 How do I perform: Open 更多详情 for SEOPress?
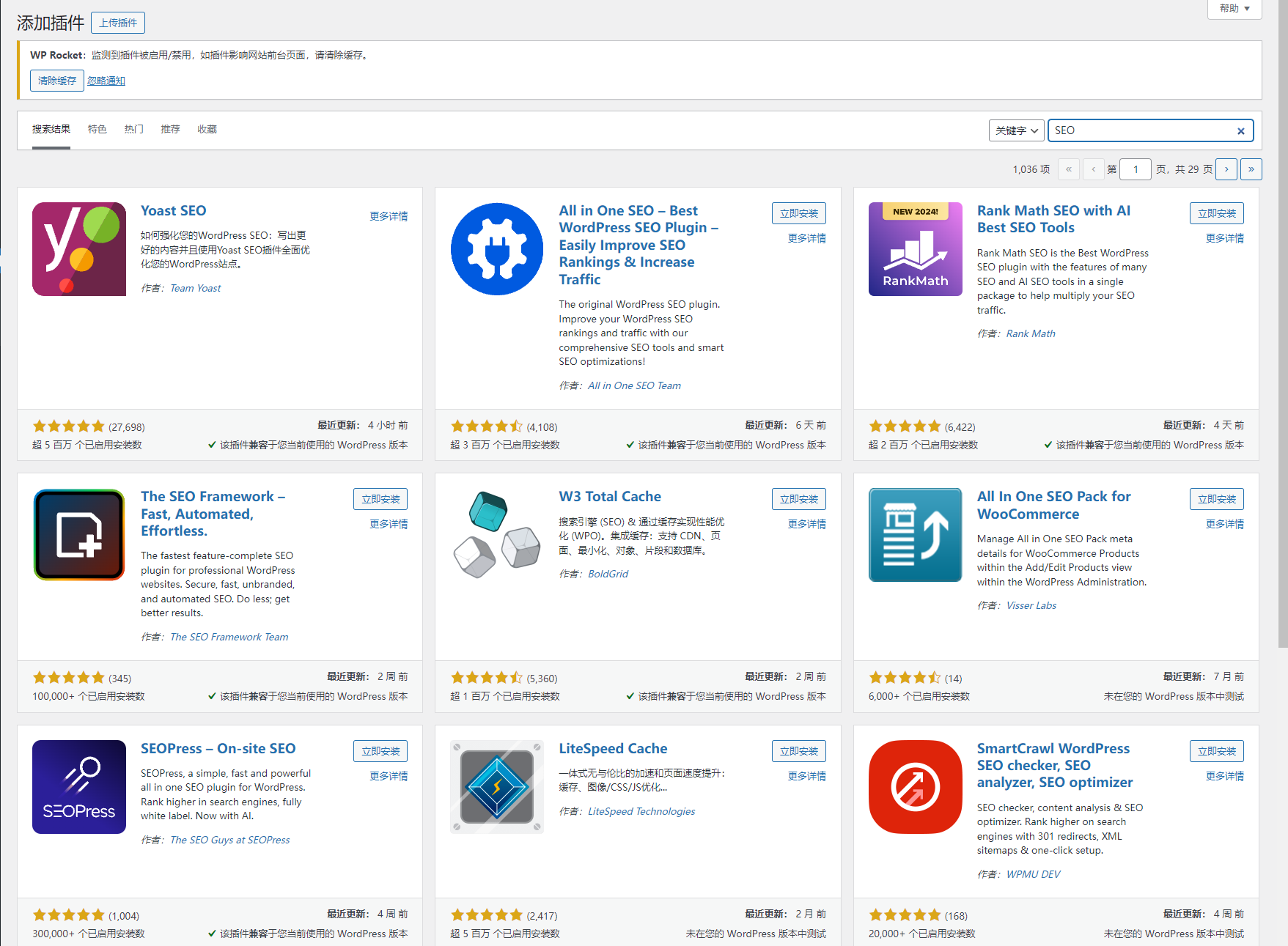[389, 776]
